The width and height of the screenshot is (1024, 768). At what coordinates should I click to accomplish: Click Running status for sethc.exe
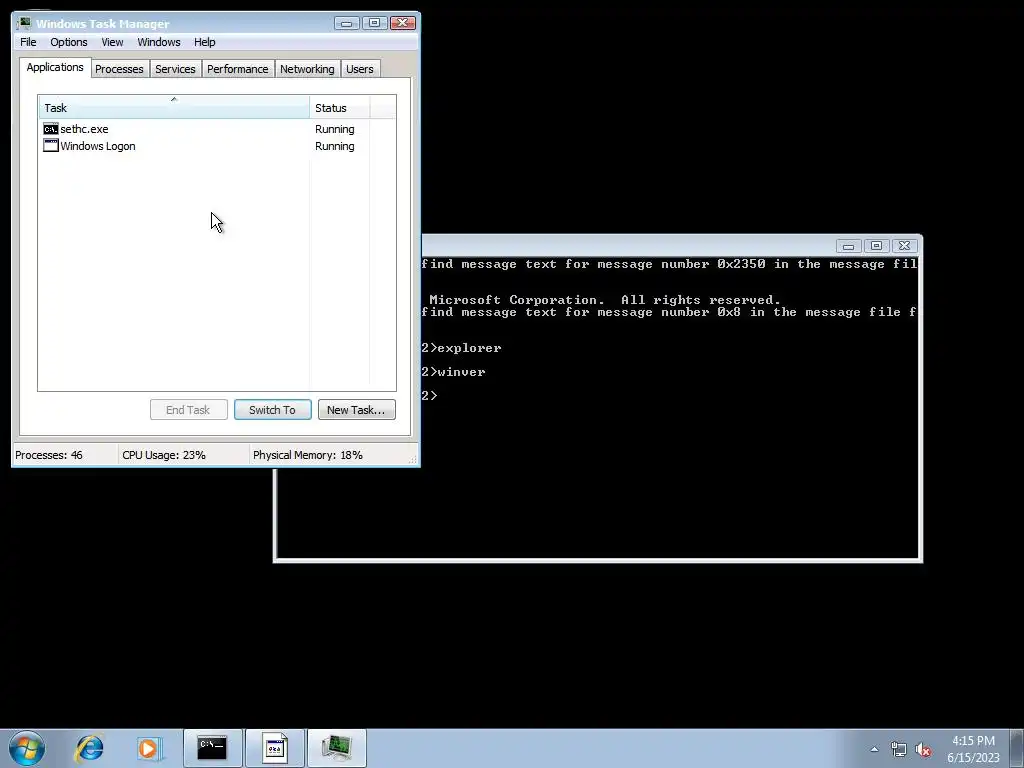pyautogui.click(x=334, y=129)
